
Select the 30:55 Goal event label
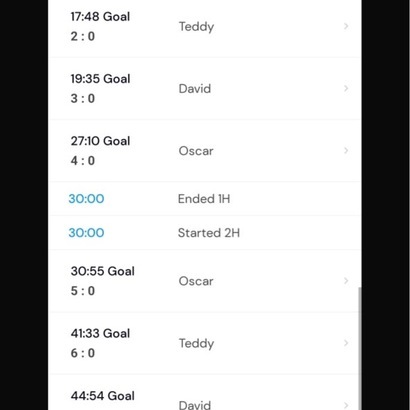[x=103, y=271]
